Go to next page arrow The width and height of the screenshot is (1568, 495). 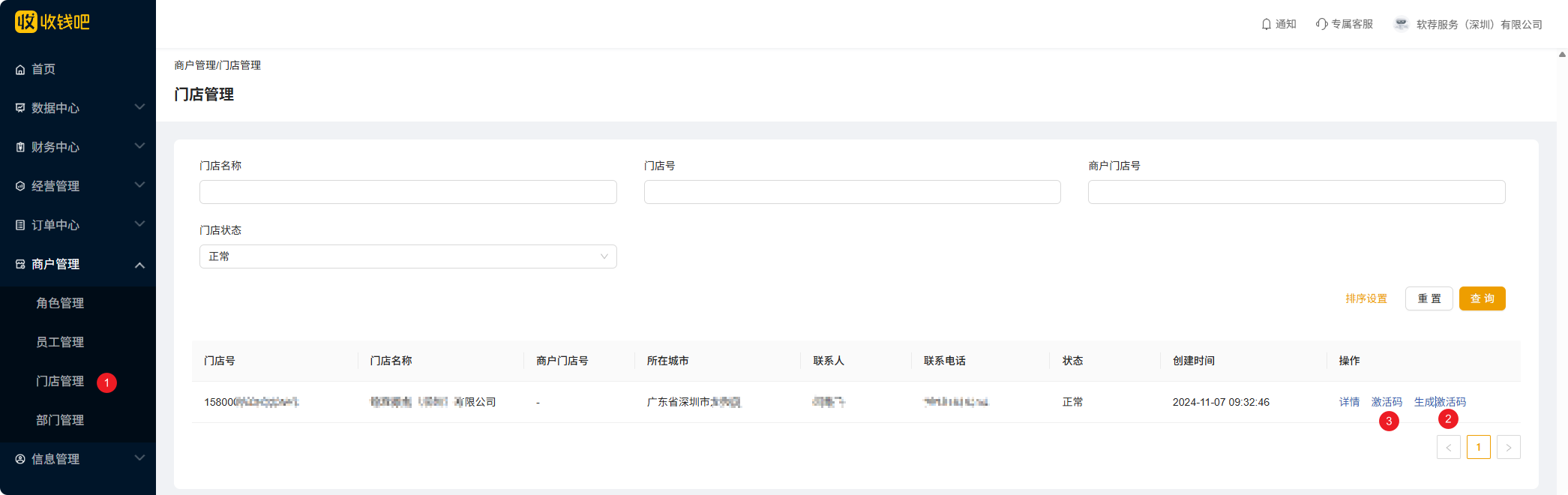tap(1509, 448)
